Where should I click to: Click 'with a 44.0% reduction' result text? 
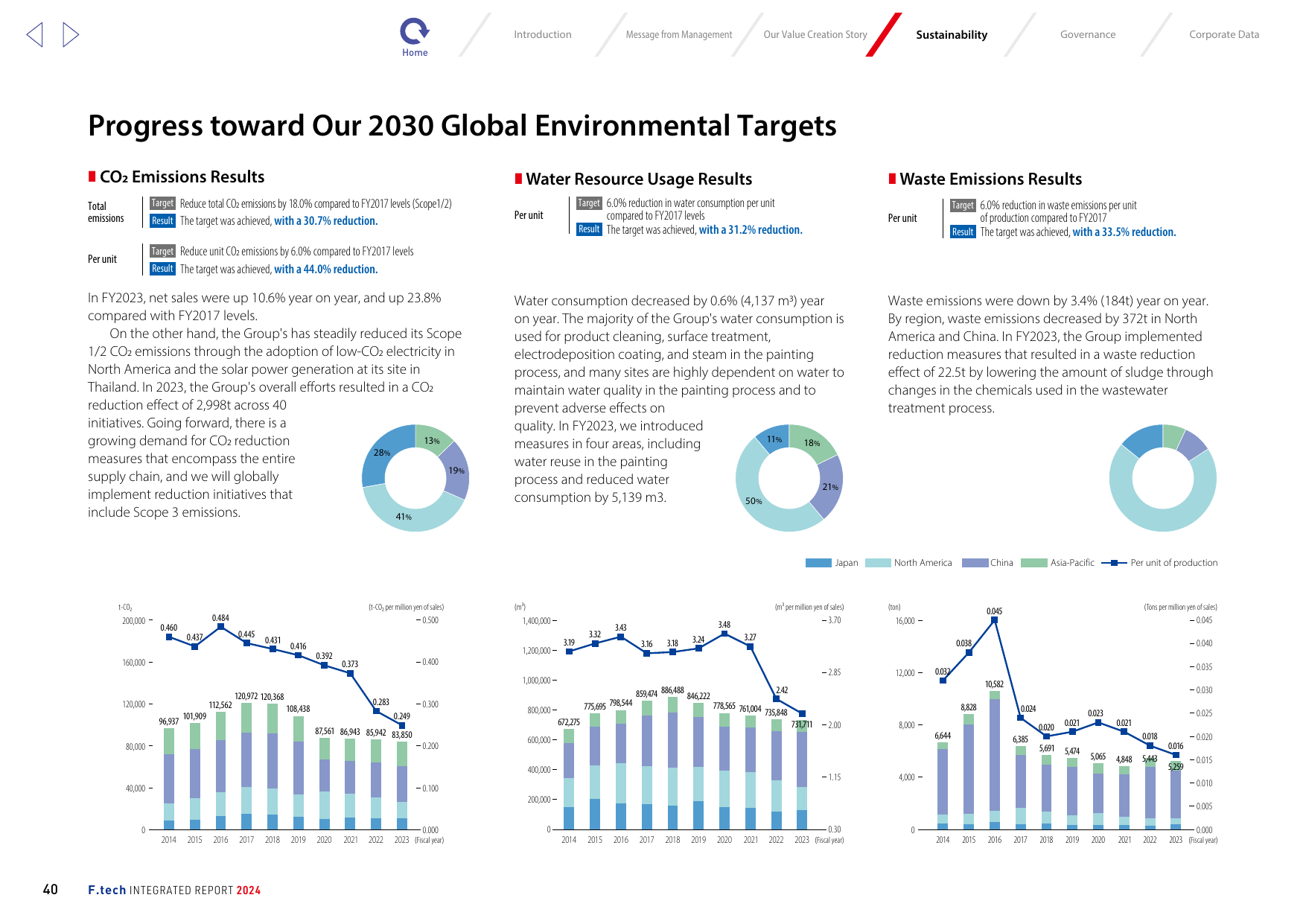click(x=326, y=270)
